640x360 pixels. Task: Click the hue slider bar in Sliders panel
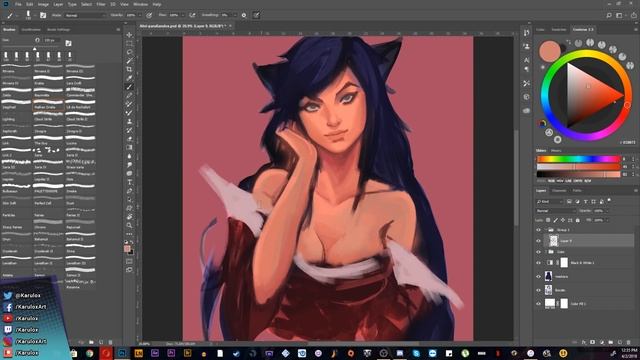(578, 159)
